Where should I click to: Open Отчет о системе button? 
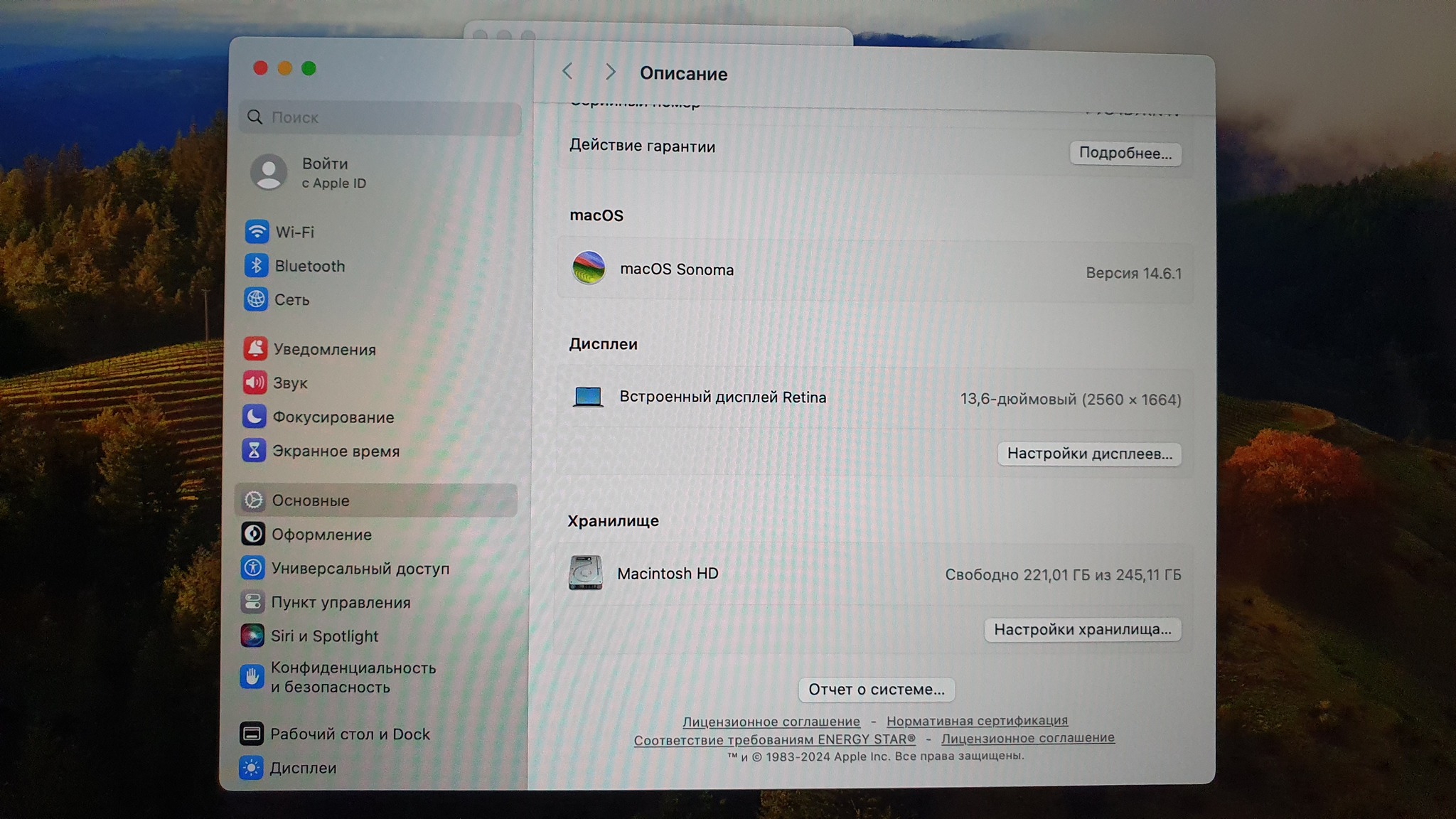pos(876,689)
